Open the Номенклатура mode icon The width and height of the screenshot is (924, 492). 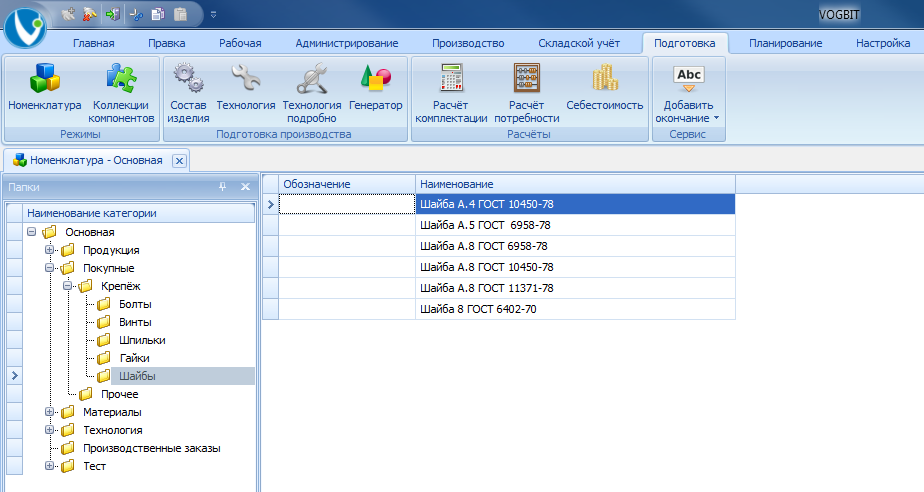point(45,78)
